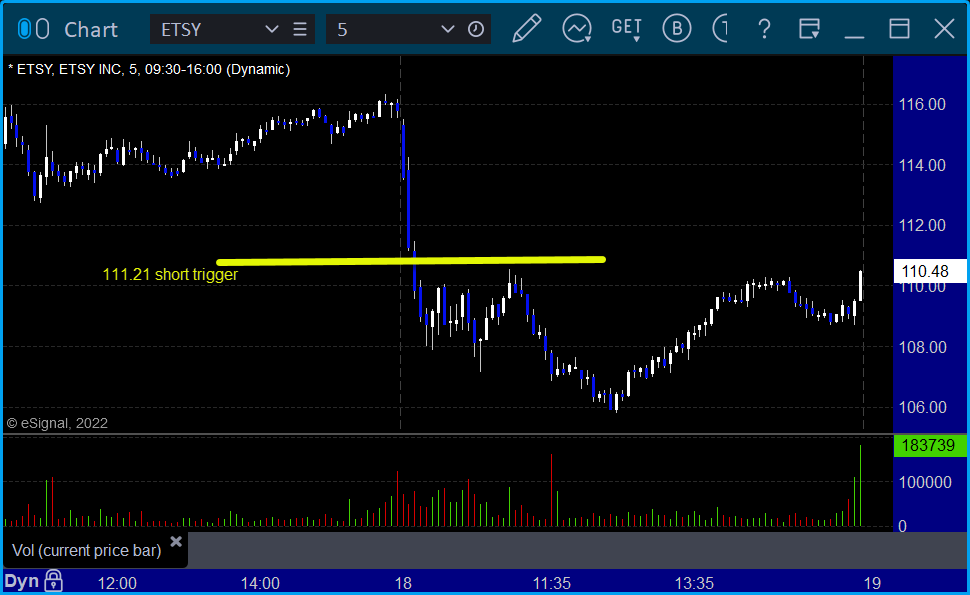The image size is (970, 595).
Task: Click the 18 date marker on time axis
Action: click(x=403, y=583)
